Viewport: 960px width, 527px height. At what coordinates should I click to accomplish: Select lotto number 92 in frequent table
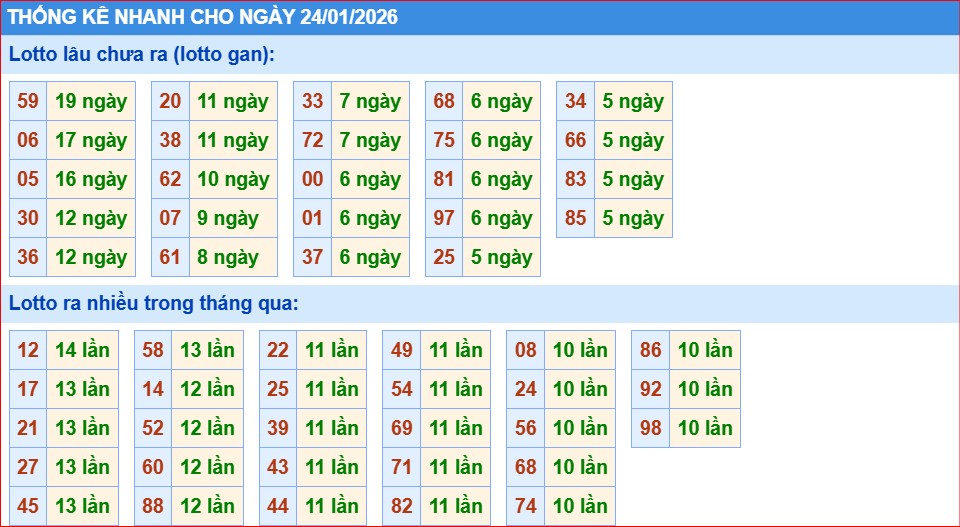651,389
